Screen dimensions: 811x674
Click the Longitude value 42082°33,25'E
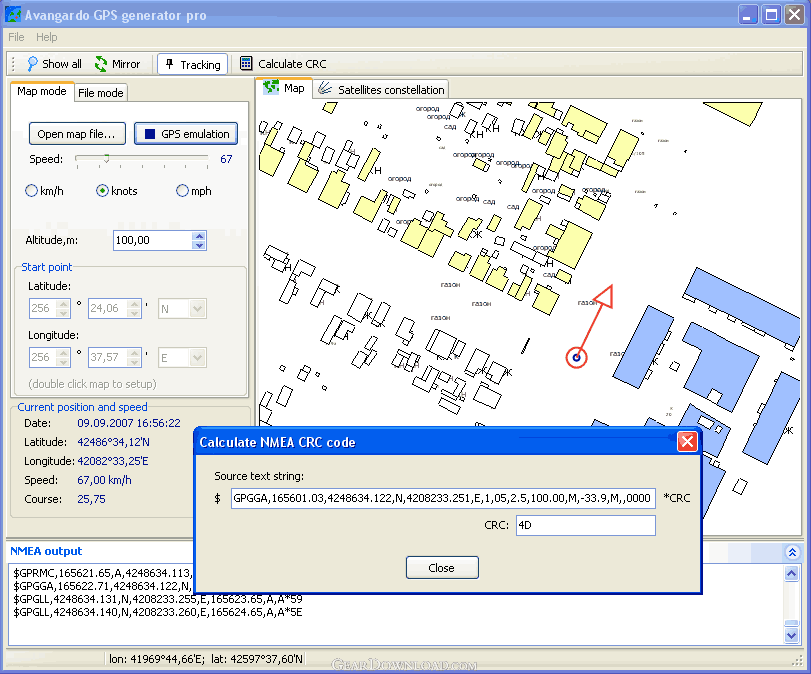point(113,461)
